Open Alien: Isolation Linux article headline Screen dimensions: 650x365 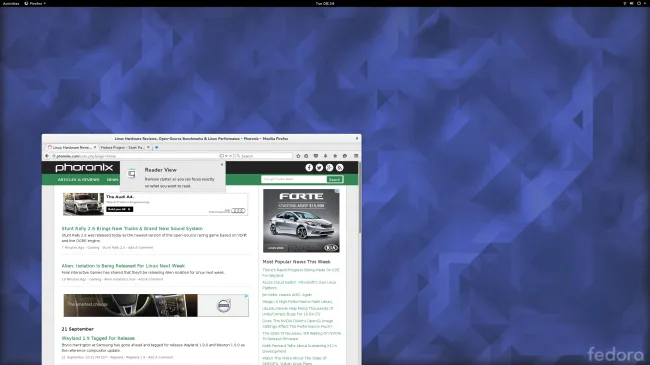coord(123,266)
